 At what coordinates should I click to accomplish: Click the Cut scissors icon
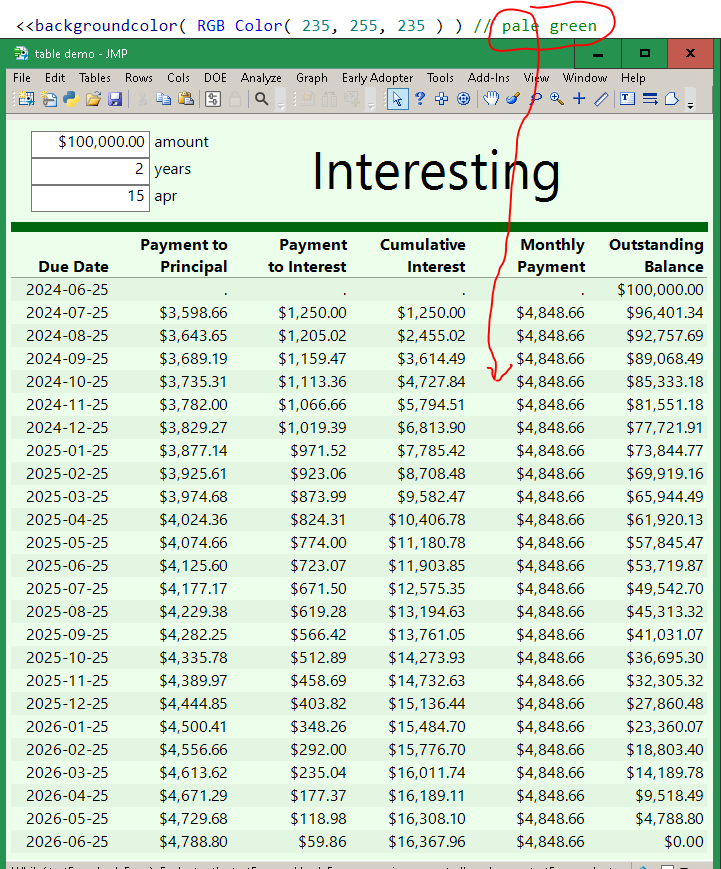(x=142, y=99)
